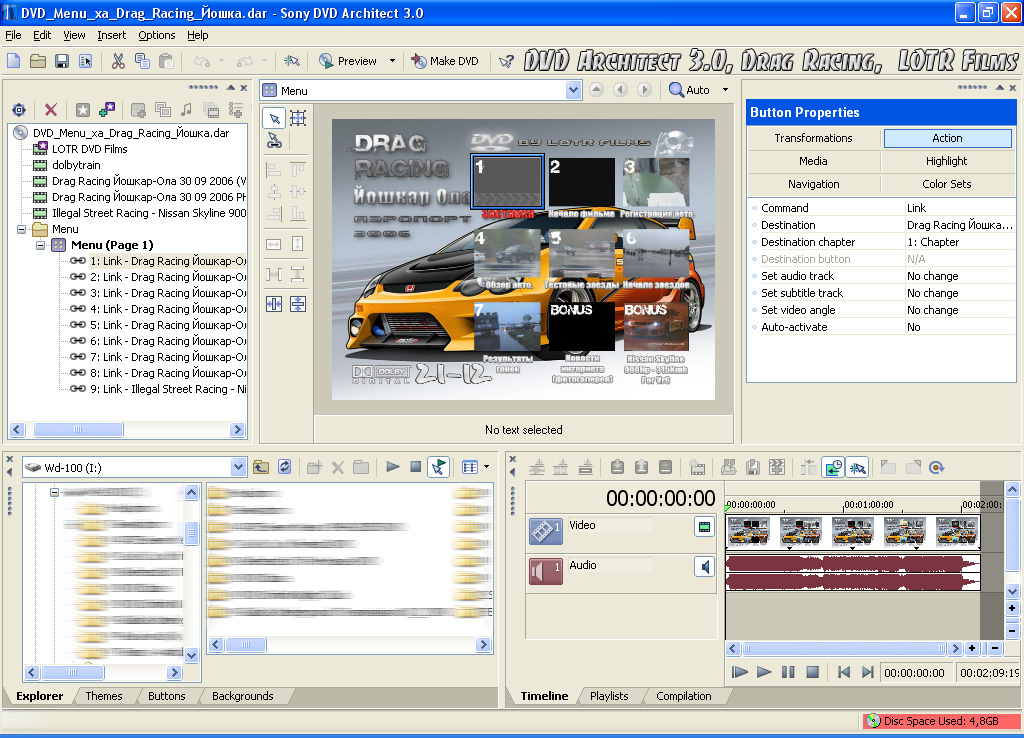Click the New project icon
This screenshot has width=1024, height=738.
tap(14, 61)
